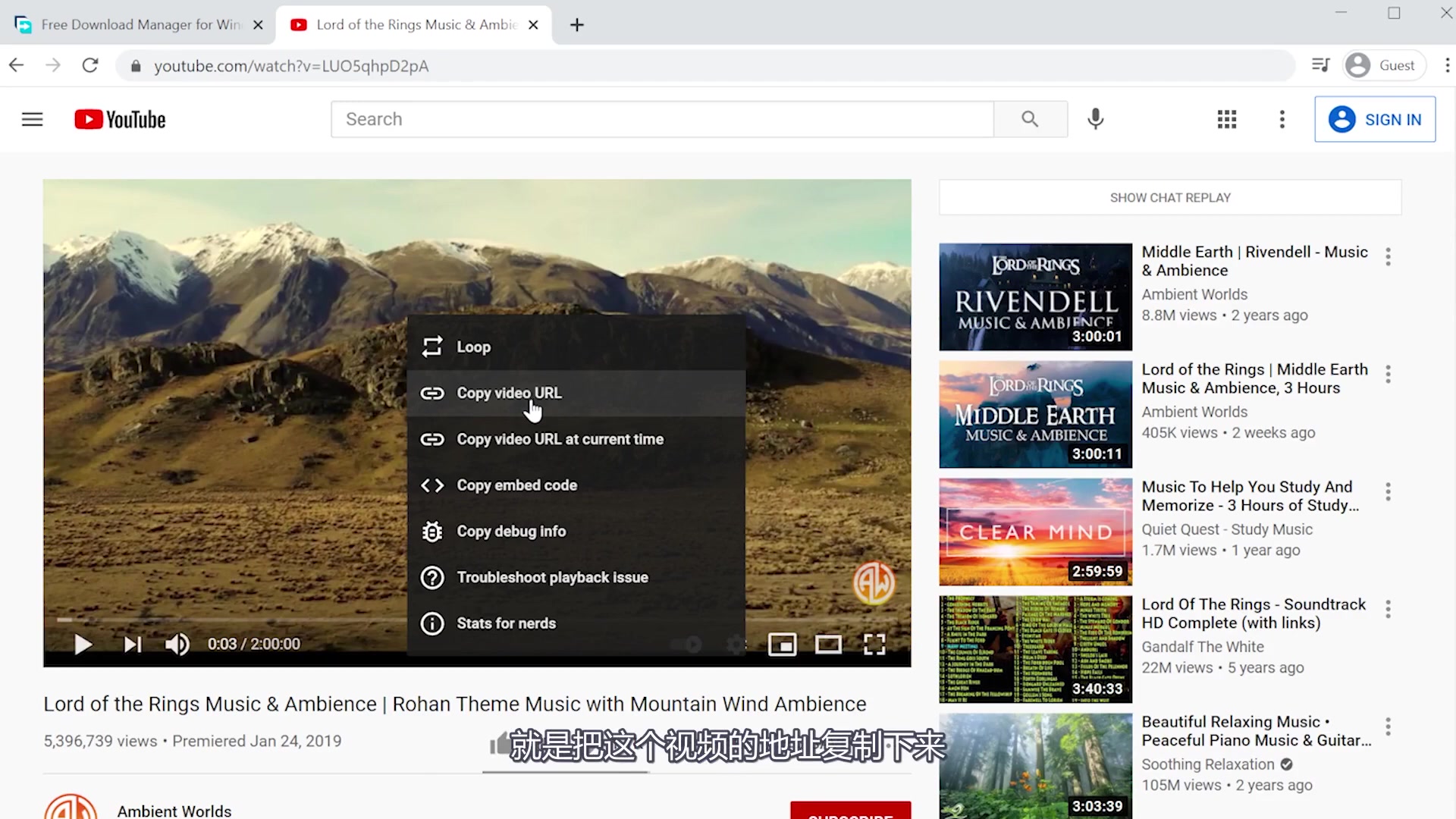Open title 'Lord of the Rings | Middle Earth Music'
This screenshot has height=819, width=1456.
tap(1255, 378)
